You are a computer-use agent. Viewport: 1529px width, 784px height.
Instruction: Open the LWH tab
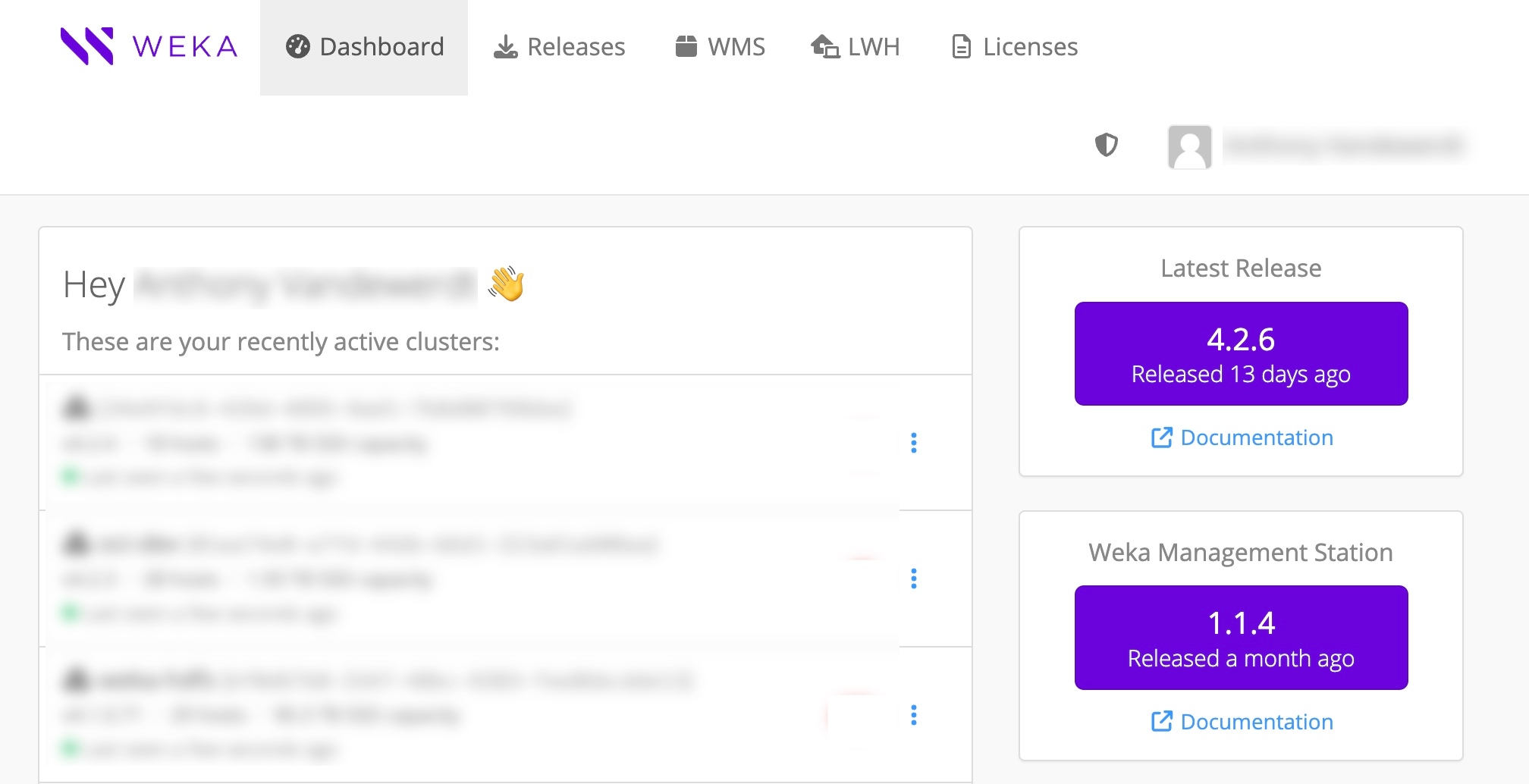pyautogui.click(x=856, y=47)
